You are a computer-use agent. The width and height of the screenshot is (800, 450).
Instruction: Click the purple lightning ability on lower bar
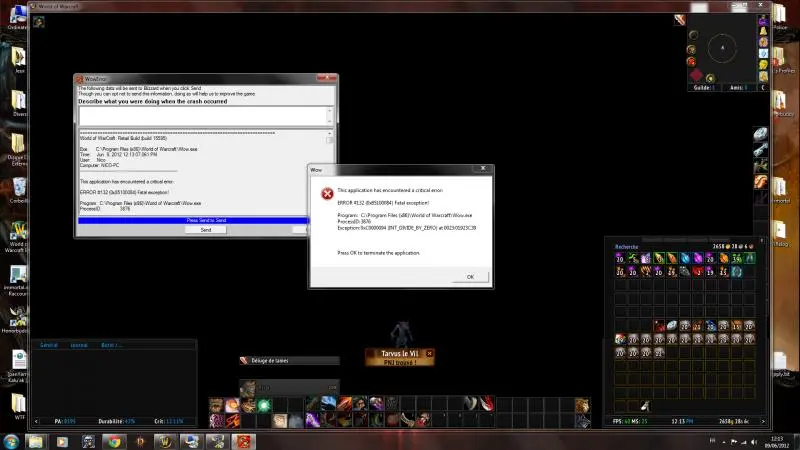pyautogui.click(x=312, y=420)
